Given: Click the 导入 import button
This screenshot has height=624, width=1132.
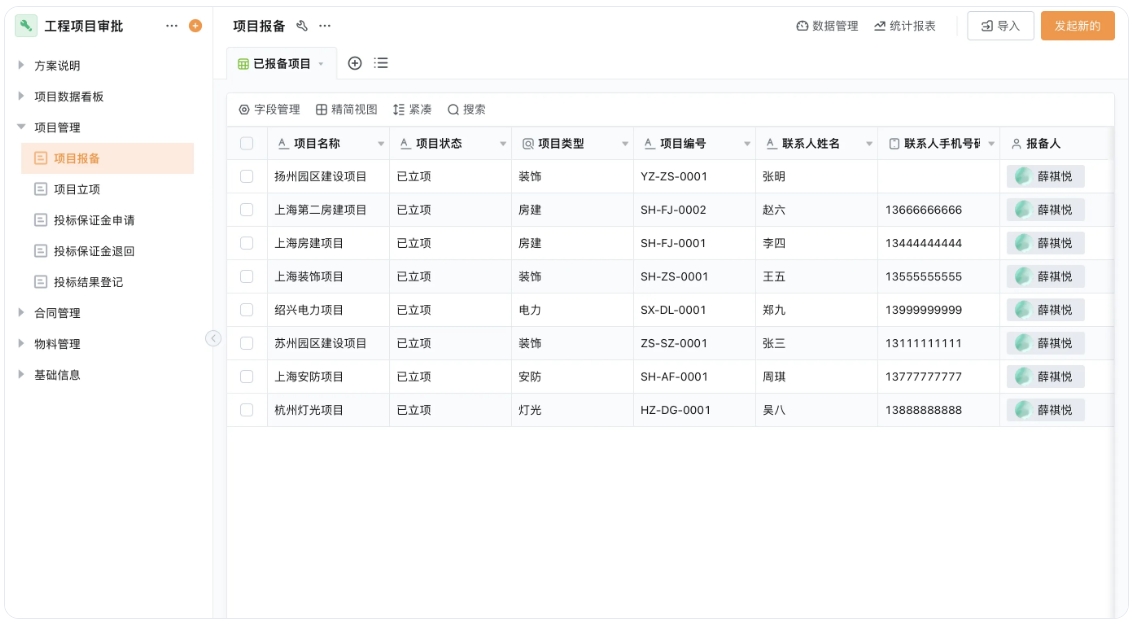Looking at the screenshot, I should [1001, 27].
